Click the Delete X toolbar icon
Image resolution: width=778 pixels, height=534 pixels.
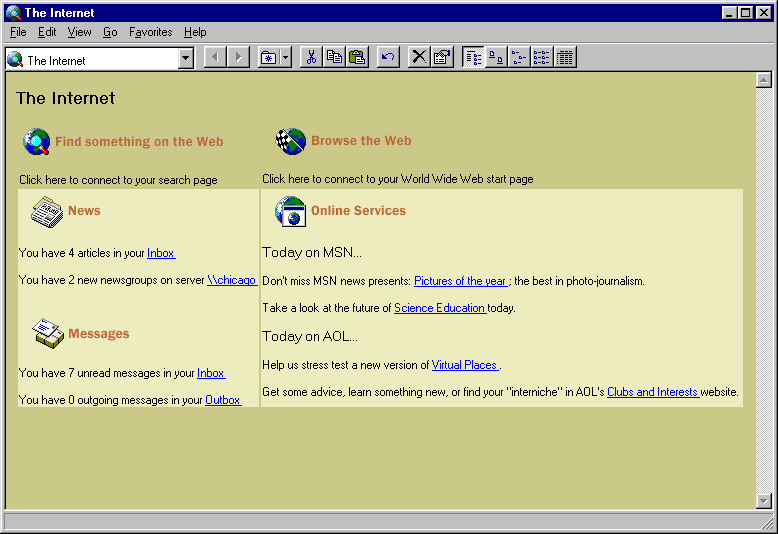419,58
